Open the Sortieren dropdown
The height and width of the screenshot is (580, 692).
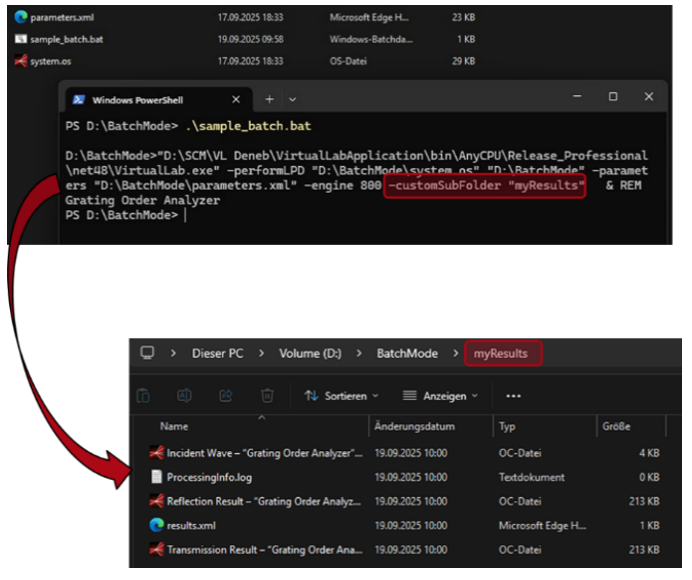point(342,396)
